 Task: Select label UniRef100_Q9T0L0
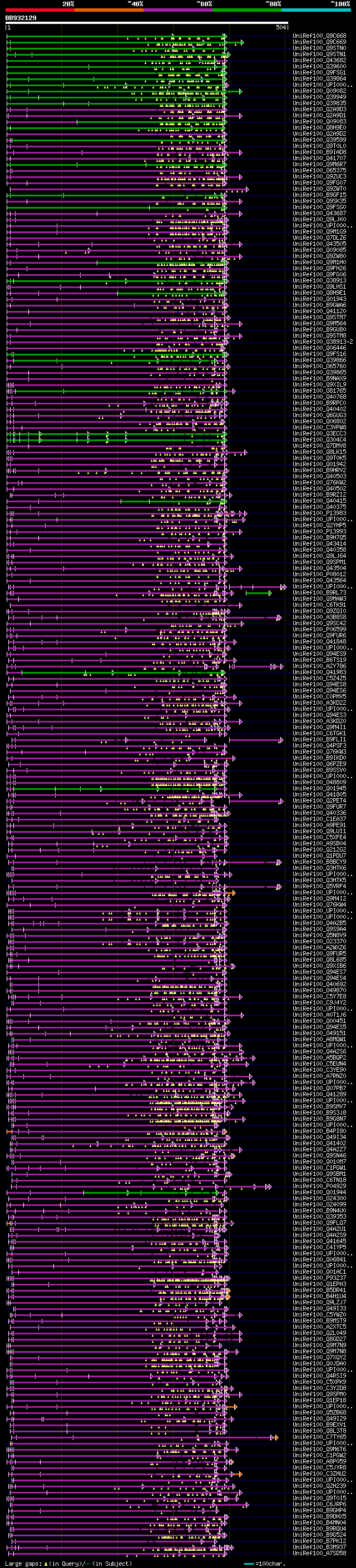pyautogui.click(x=319, y=146)
